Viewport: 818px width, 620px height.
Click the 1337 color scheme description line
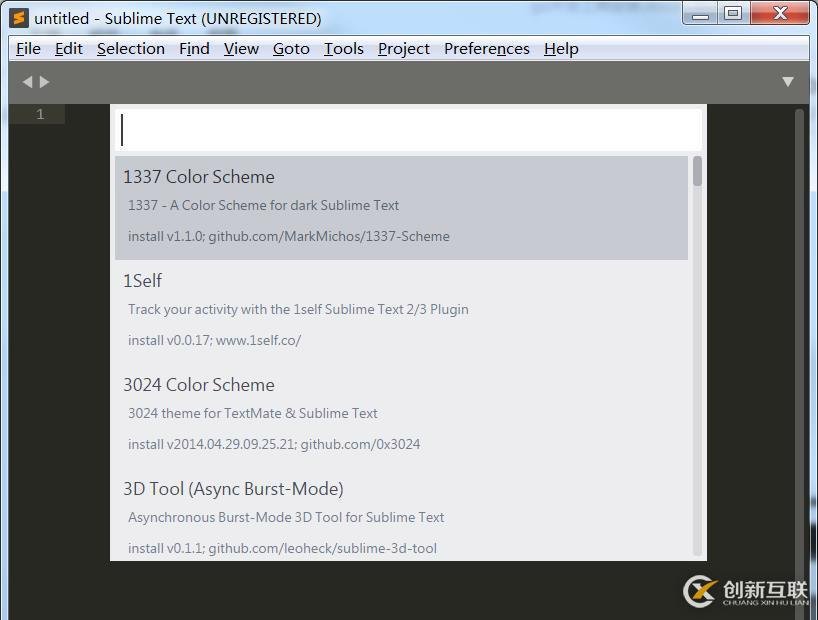point(263,206)
